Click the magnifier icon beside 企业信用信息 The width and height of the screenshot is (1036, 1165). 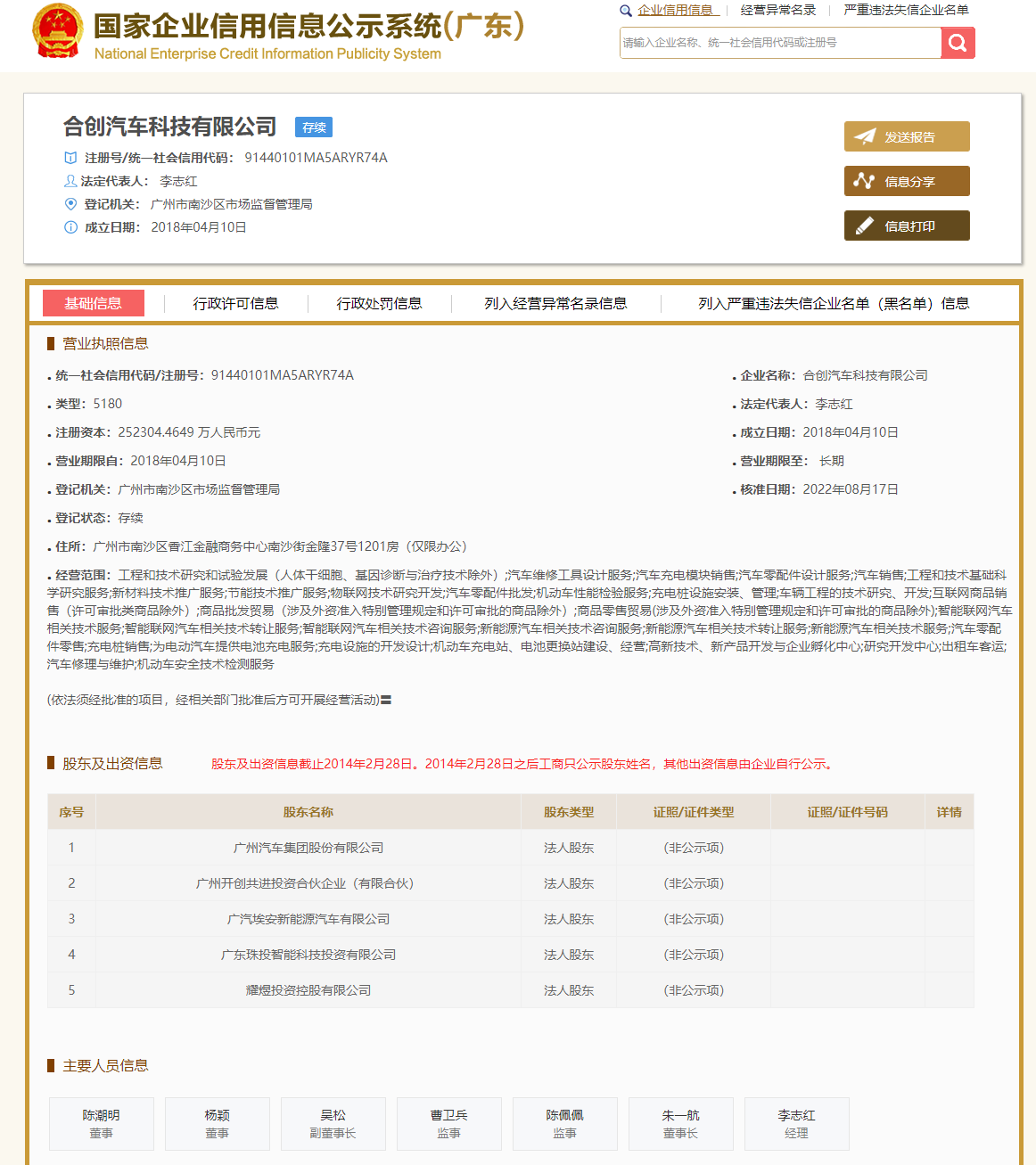click(x=626, y=11)
